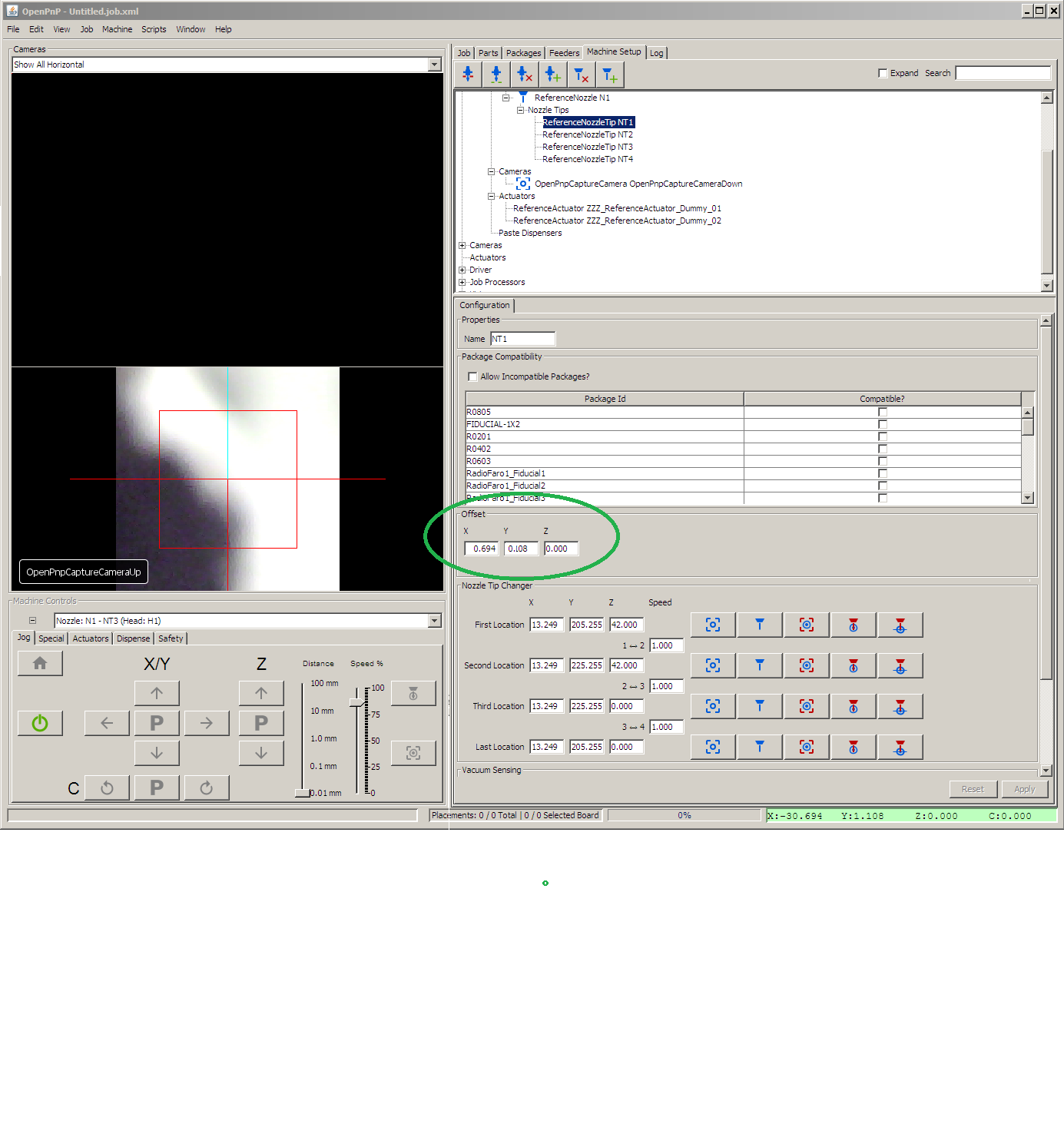
Task: Park Z axis with the P button
Action: point(261,723)
